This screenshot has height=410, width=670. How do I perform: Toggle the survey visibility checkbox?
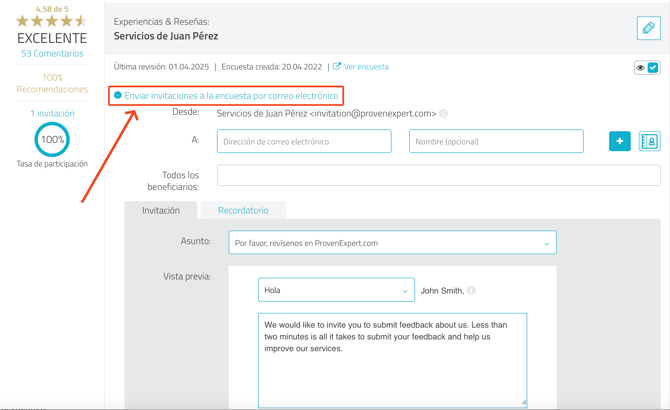tap(653, 68)
